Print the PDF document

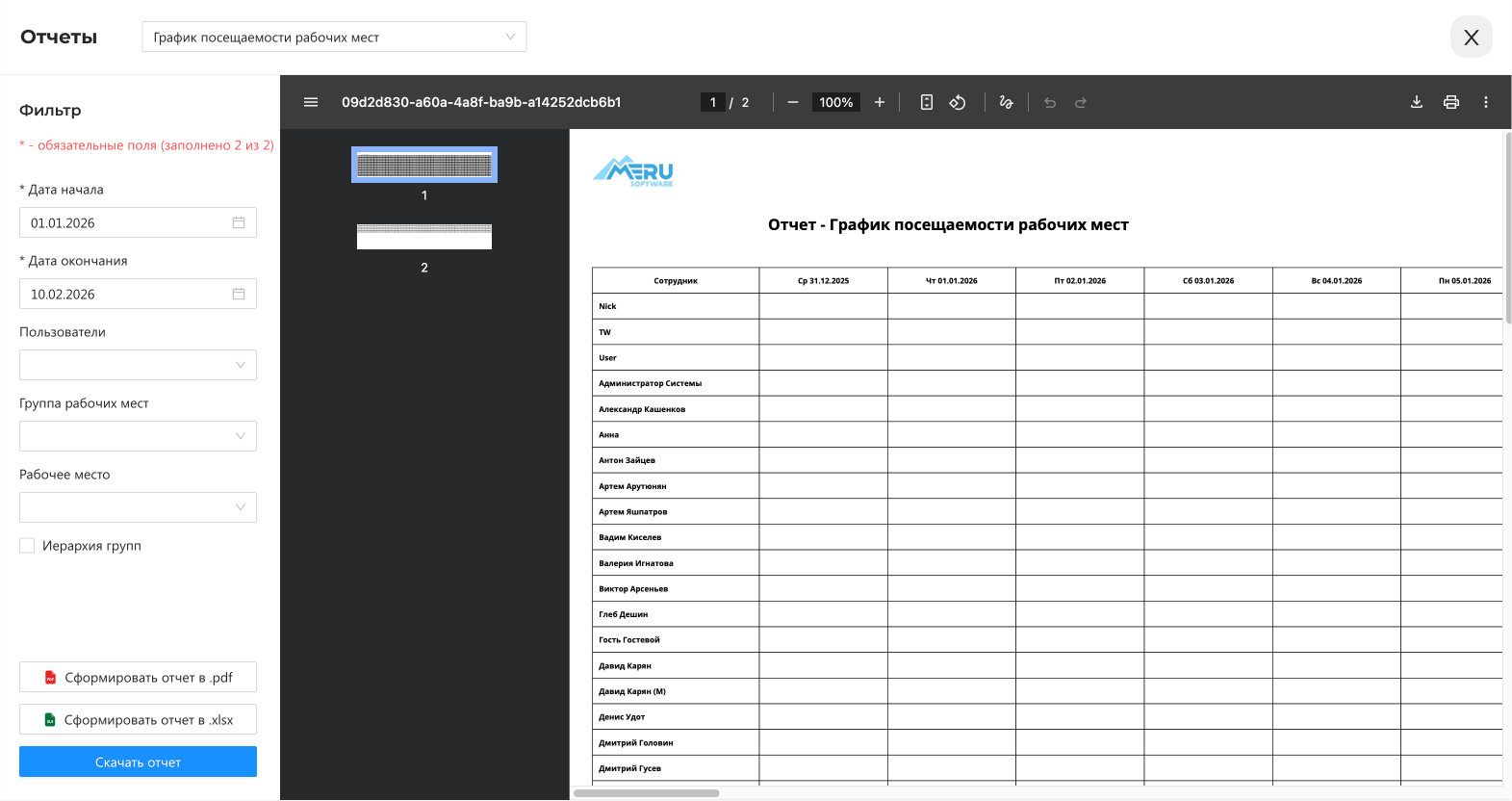(1451, 102)
